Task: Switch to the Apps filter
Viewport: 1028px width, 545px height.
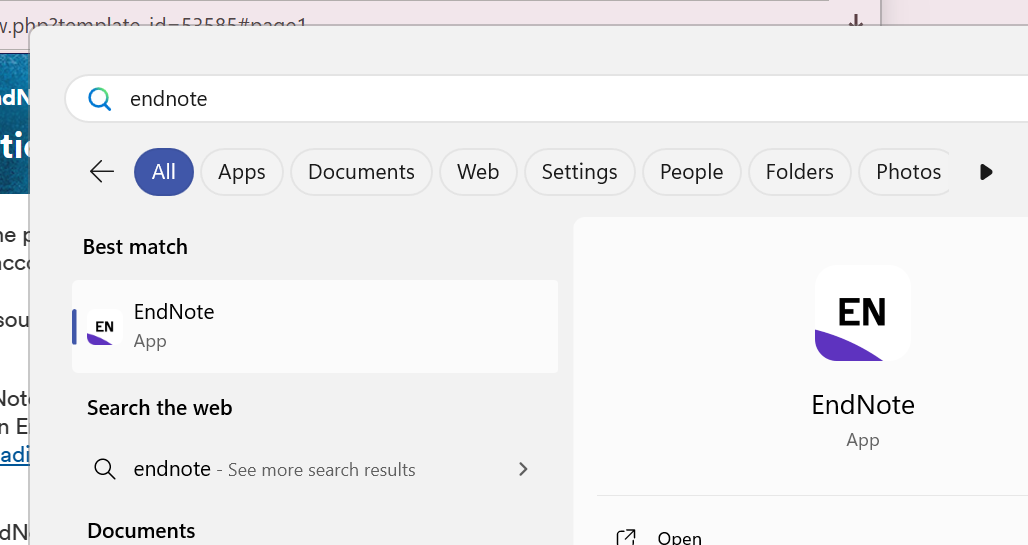Action: [242, 172]
